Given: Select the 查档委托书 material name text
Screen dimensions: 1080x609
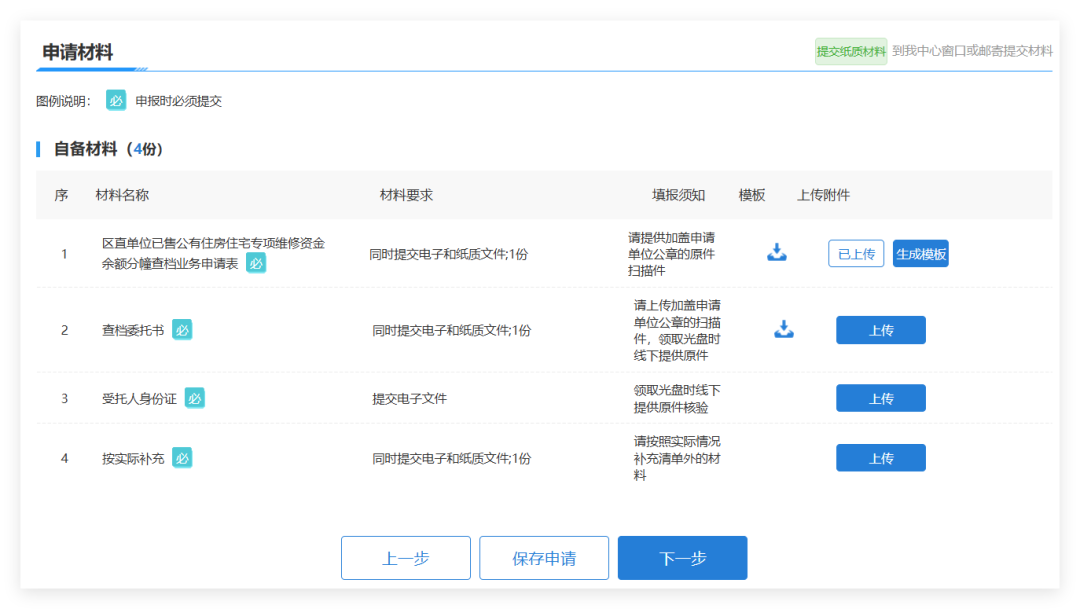Looking at the screenshot, I should tap(133, 330).
